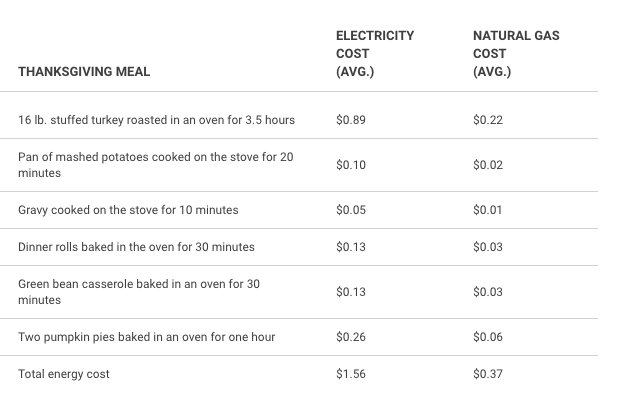Click the $0.89 turkey electricity cost
620x413 pixels.
coord(351,120)
